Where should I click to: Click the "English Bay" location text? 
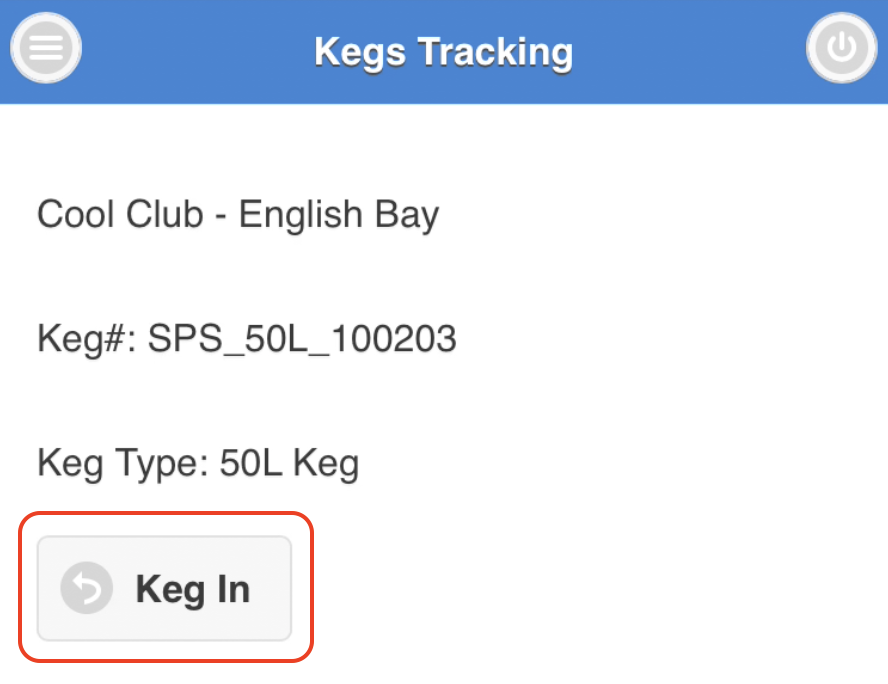tap(339, 215)
